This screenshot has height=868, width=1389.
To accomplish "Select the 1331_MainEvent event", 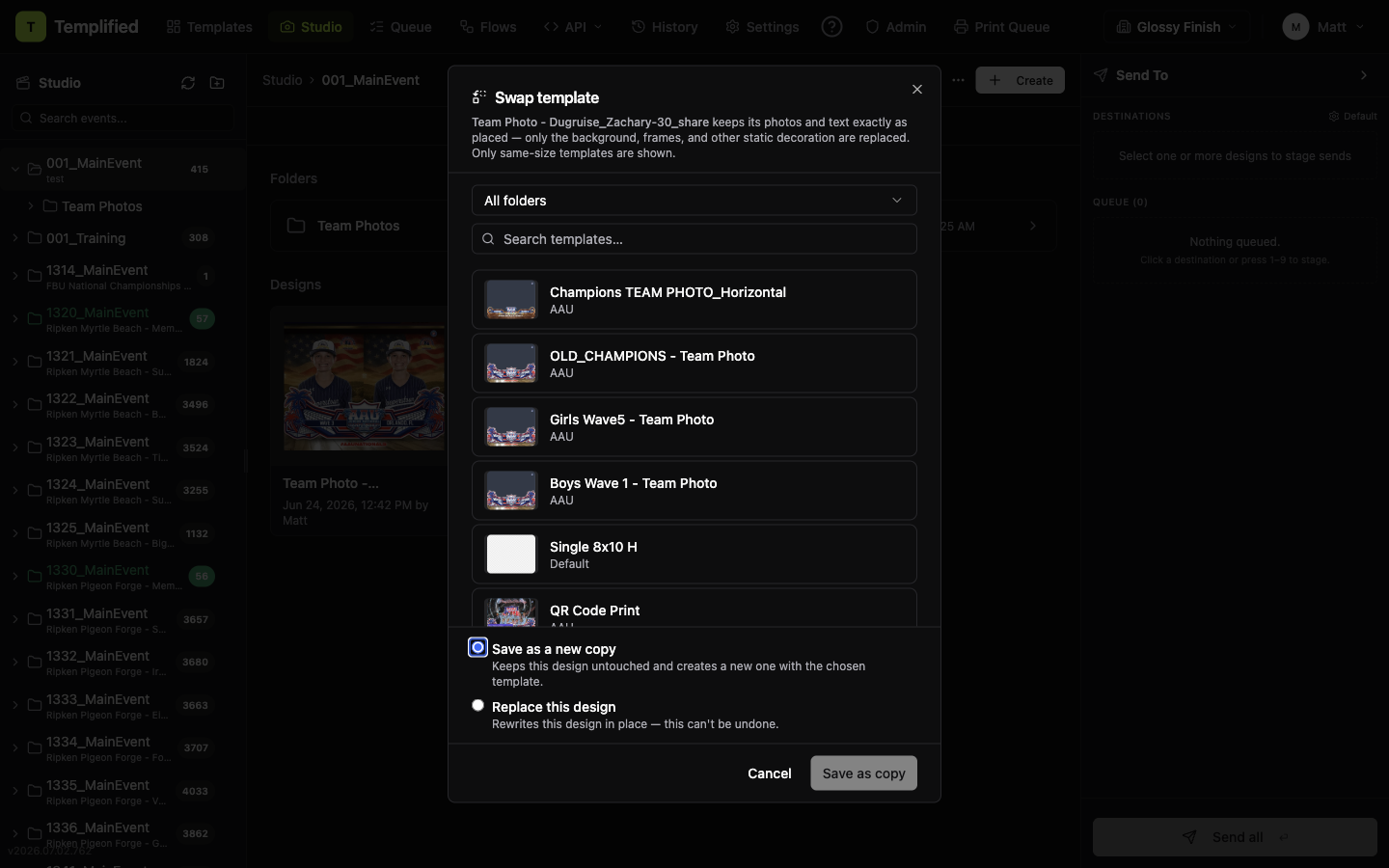I will click(123, 619).
